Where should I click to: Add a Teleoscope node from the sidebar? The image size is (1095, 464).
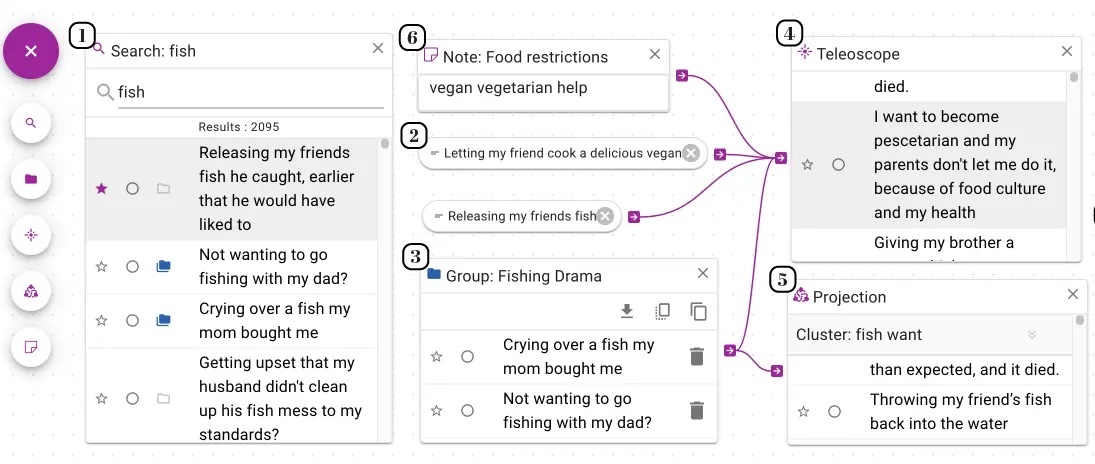click(31, 235)
